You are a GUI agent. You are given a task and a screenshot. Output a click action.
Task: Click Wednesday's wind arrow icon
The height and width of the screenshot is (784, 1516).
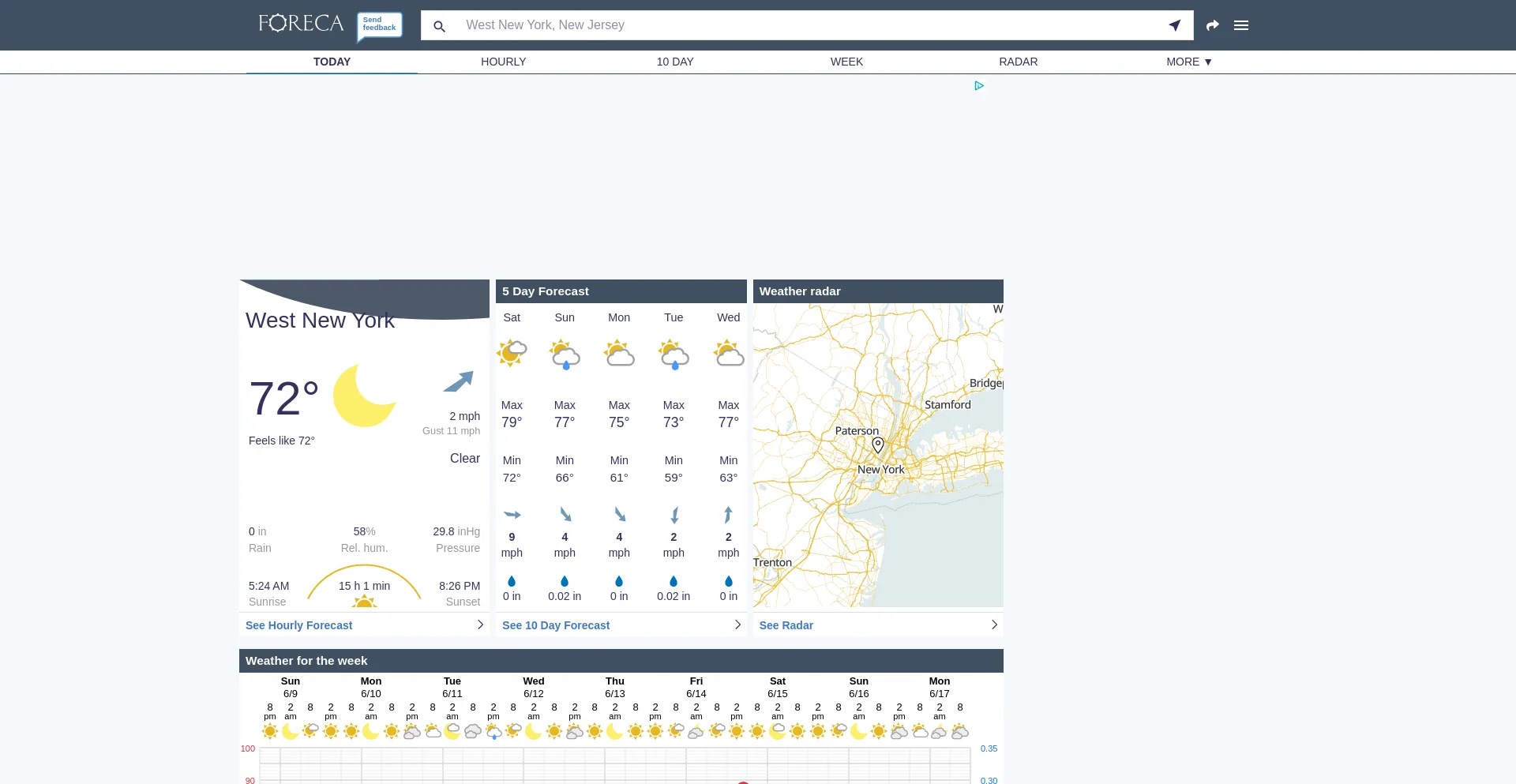tap(728, 515)
